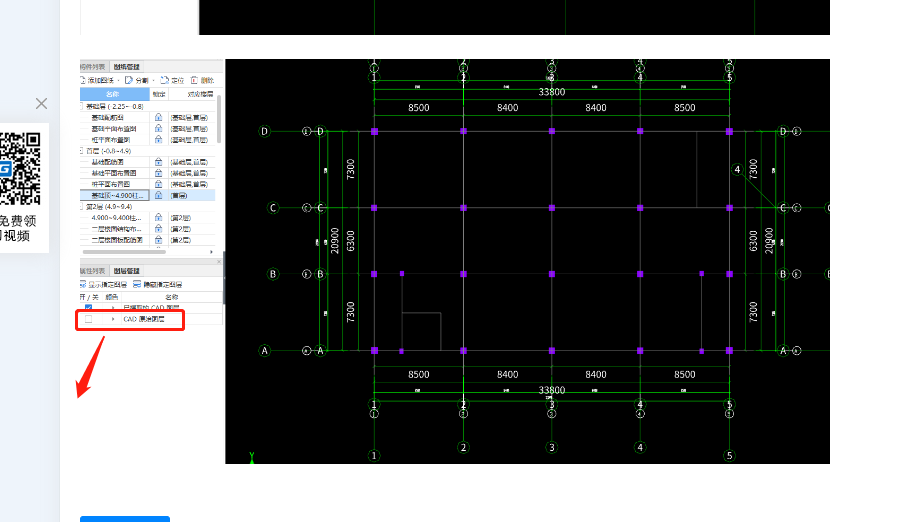Click the QR code image
Viewport: 911px width, 522px height.
coord(20,169)
